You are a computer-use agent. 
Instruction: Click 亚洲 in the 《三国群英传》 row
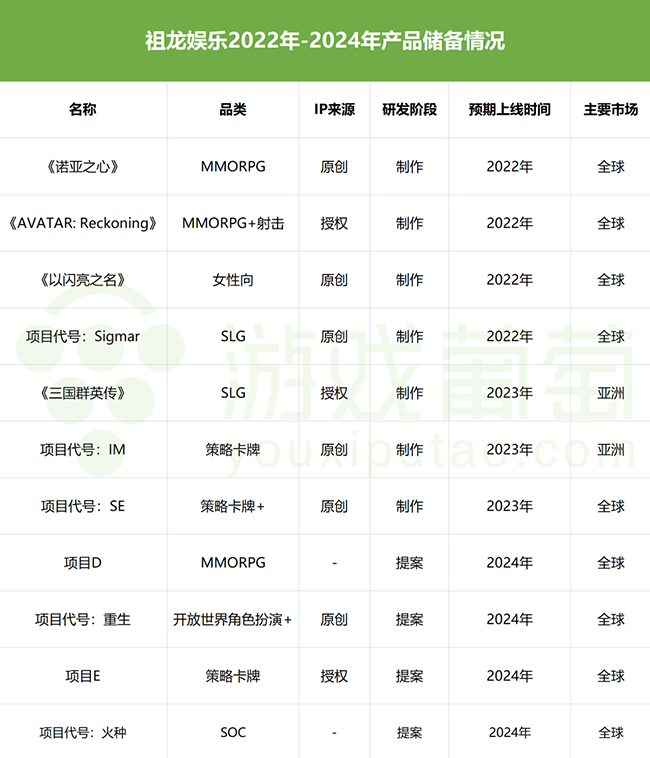click(610, 393)
